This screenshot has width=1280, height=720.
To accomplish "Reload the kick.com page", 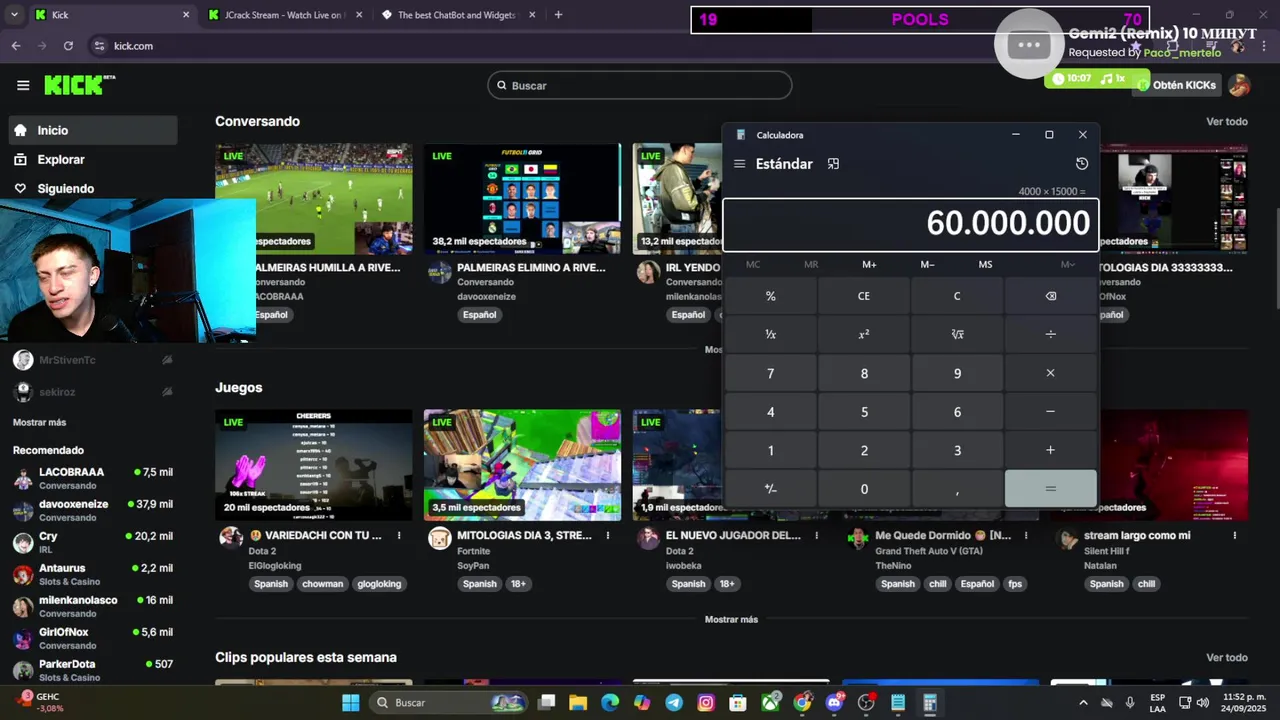I will [x=68, y=46].
